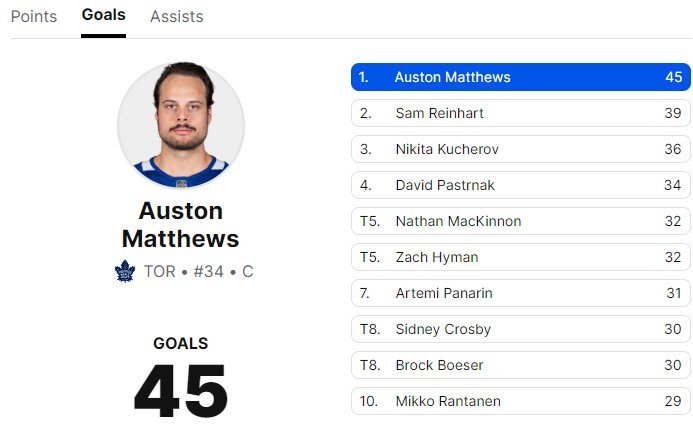Click the TOR team abbreviation text
The image size is (693, 425).
pyautogui.click(x=160, y=272)
